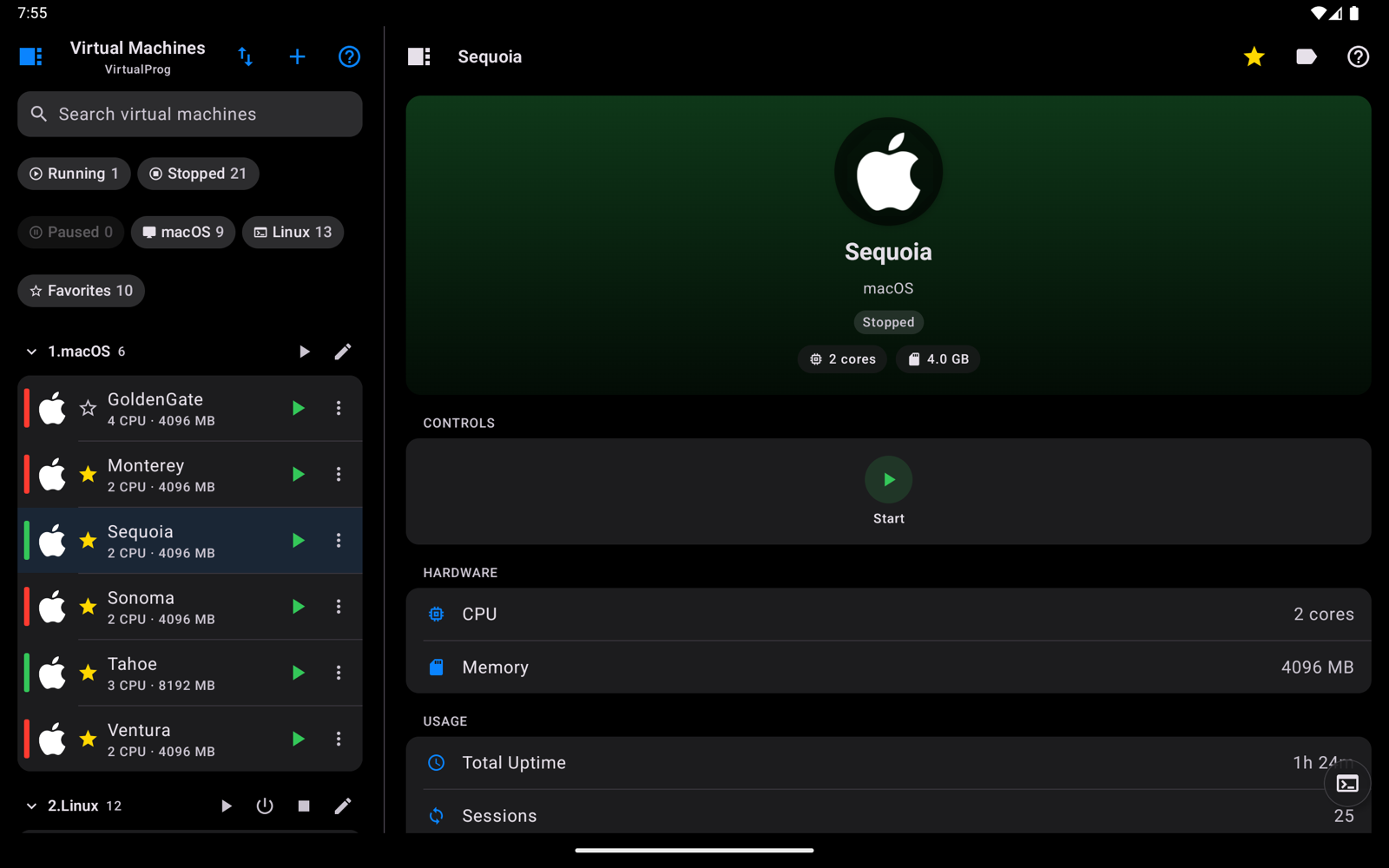1389x868 pixels.
Task: Edit the 2.Linux group with pencil icon
Action: coord(343,806)
